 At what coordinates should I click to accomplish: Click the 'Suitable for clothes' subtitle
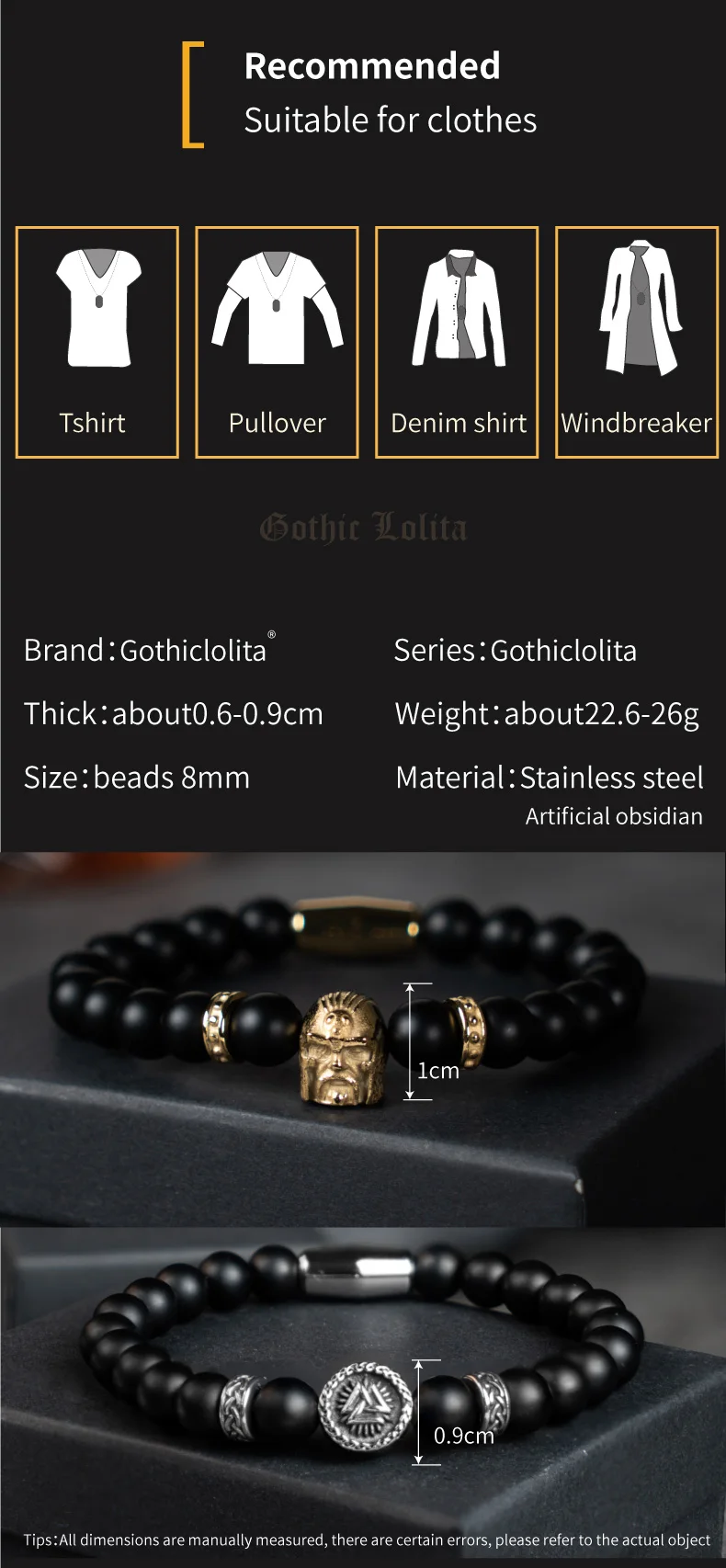tap(391, 120)
